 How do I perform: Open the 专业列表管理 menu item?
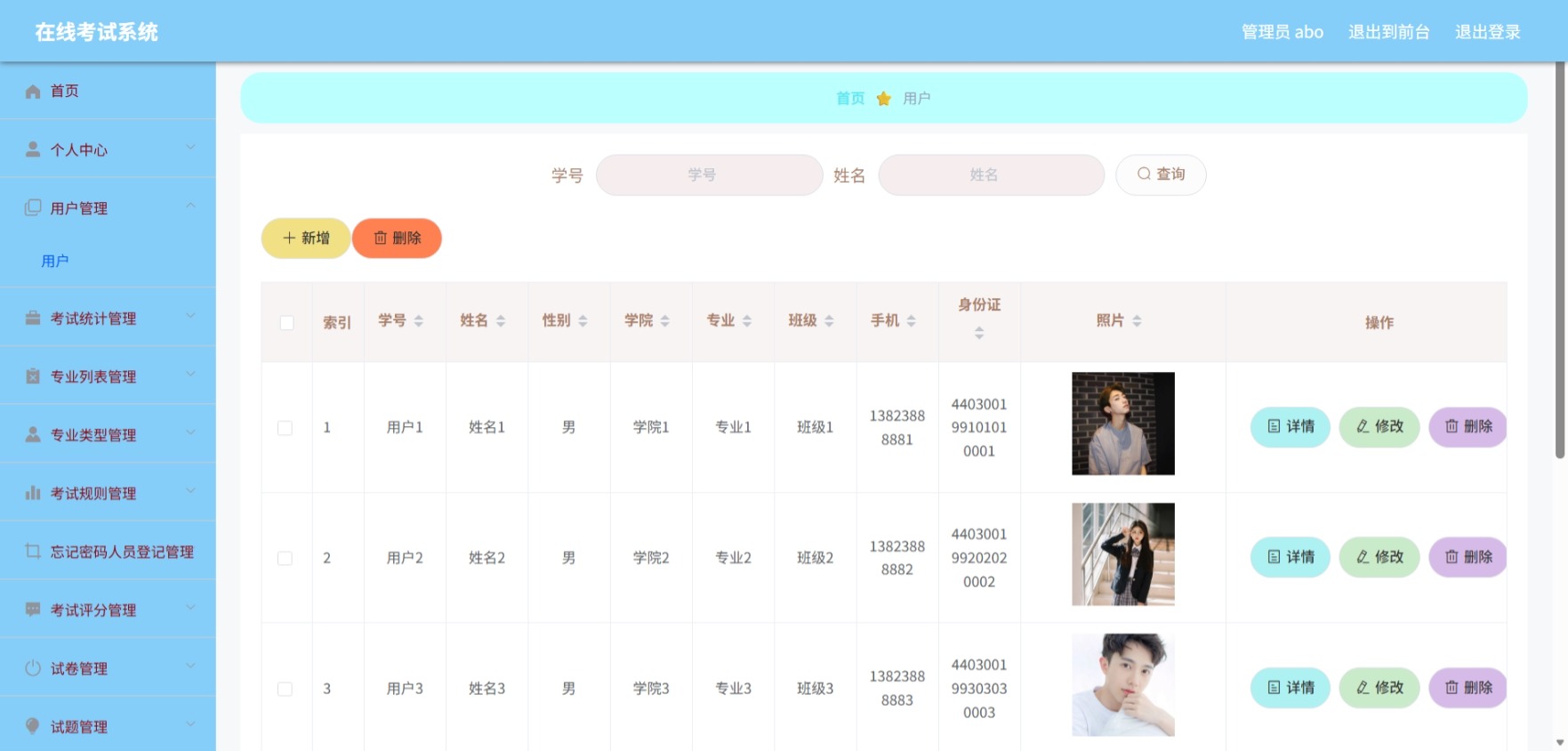(x=108, y=376)
